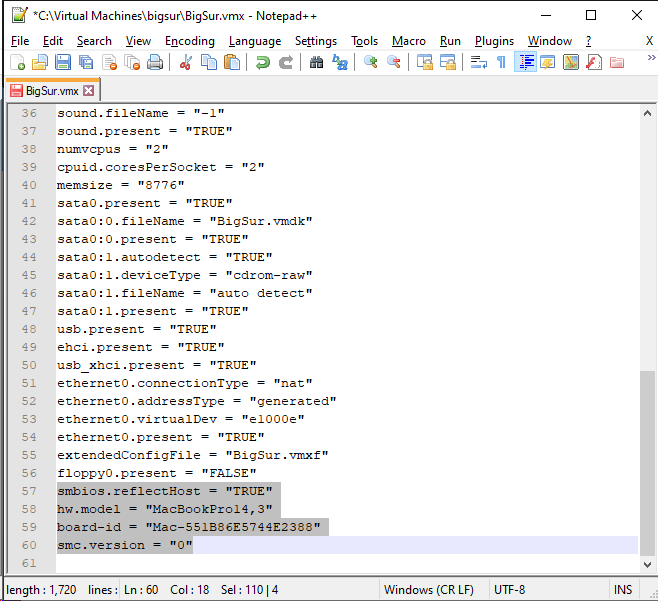Open the Window menu
The image size is (658, 601).
(x=550, y=41)
